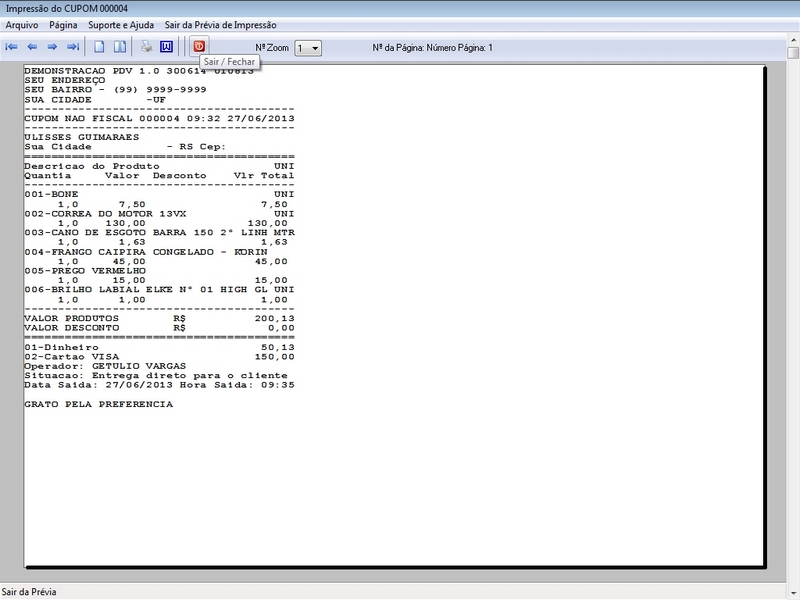Viewport: 800px width, 600px height.
Task: Export to Word icon
Action: [x=166, y=47]
